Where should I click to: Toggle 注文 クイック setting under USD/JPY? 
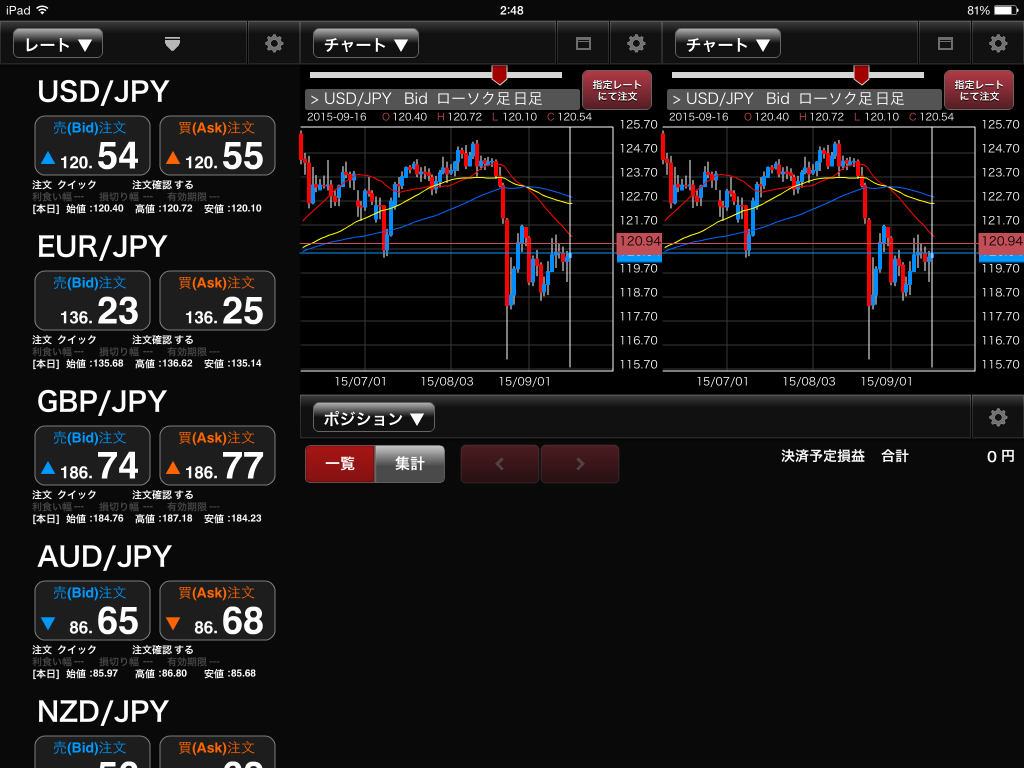coord(65,185)
